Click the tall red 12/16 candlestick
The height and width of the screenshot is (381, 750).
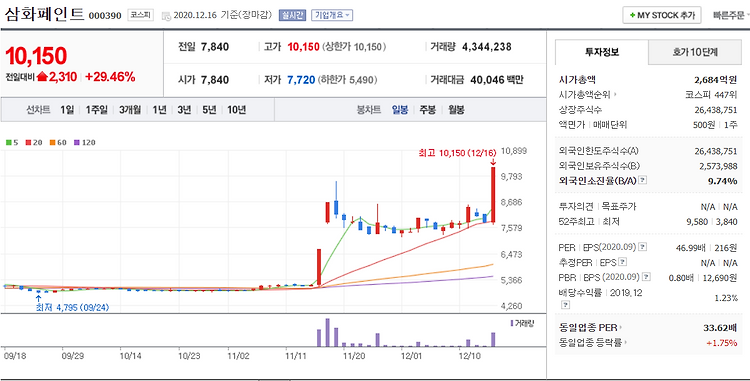coord(493,195)
